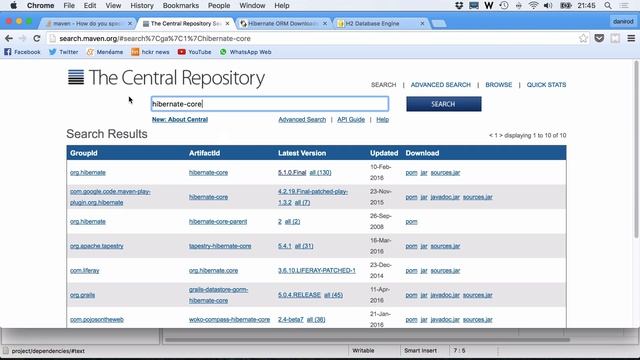
Task: Open the Help link under the search box
Action: pyautogui.click(x=382, y=120)
